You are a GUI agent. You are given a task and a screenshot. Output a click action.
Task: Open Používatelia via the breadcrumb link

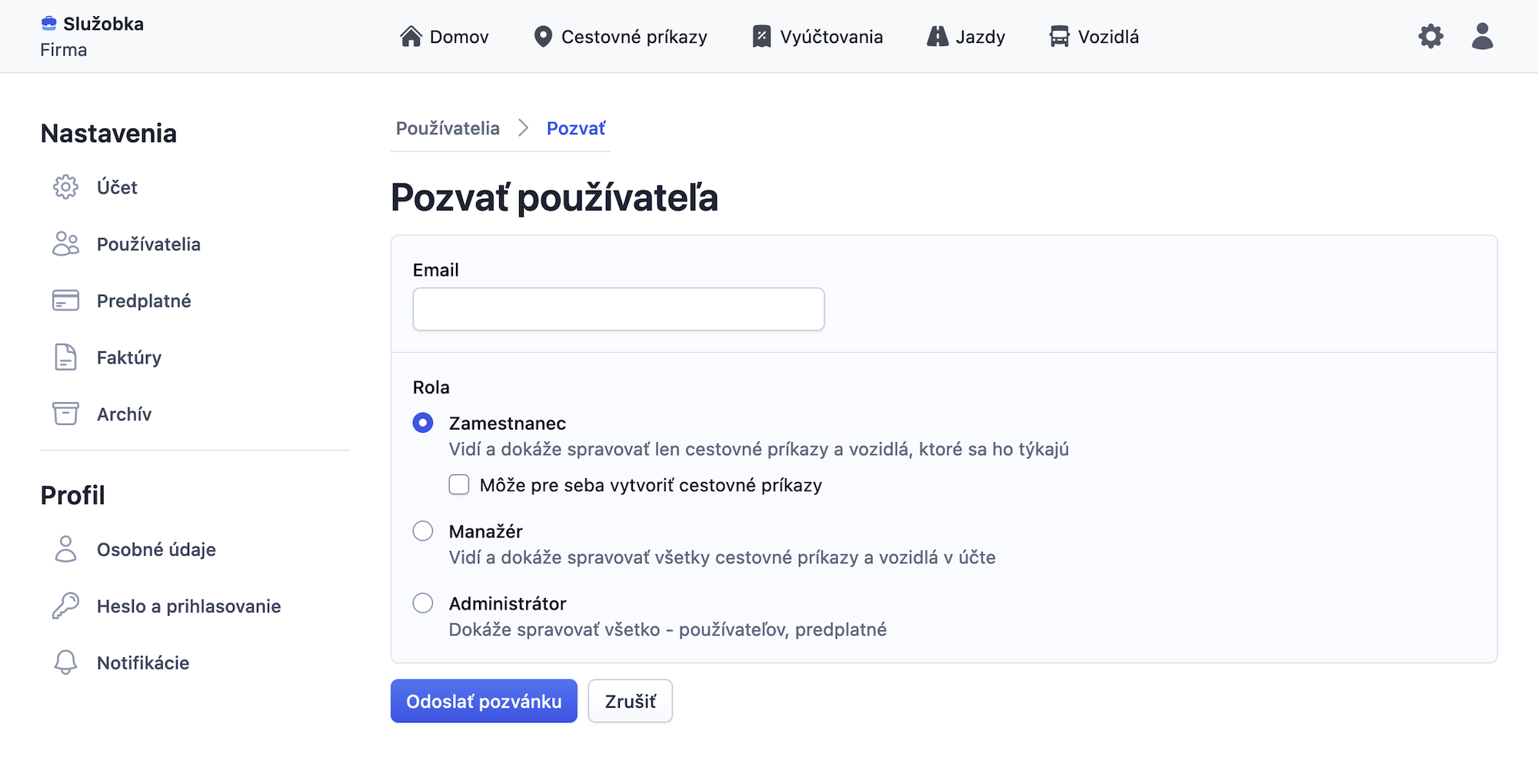point(447,128)
